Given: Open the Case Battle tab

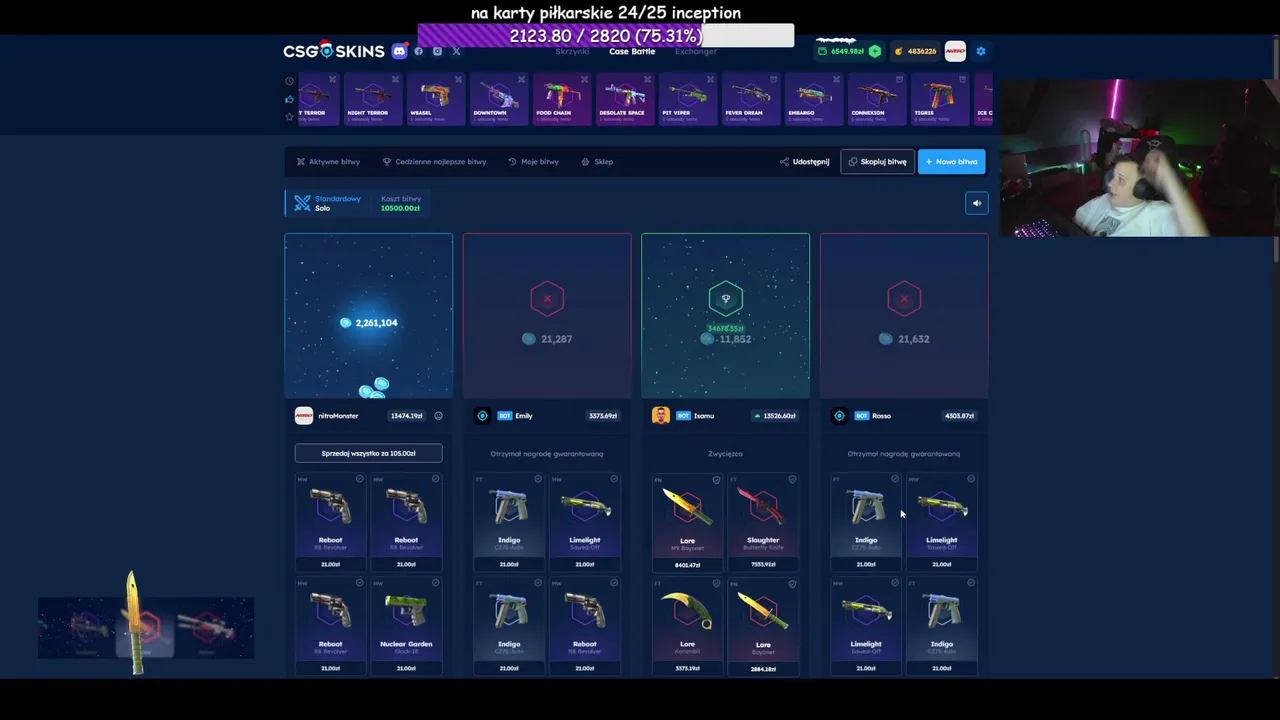Looking at the screenshot, I should coord(632,51).
